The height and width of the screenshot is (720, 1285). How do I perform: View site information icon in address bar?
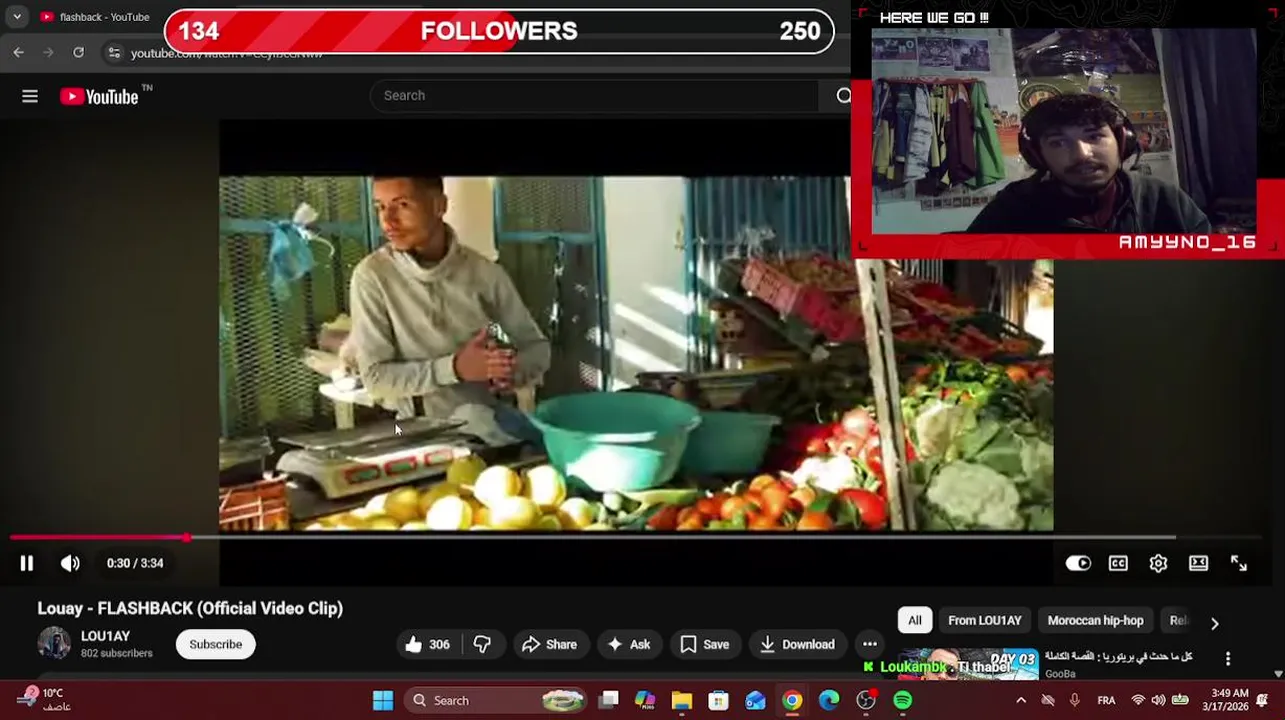[114, 53]
